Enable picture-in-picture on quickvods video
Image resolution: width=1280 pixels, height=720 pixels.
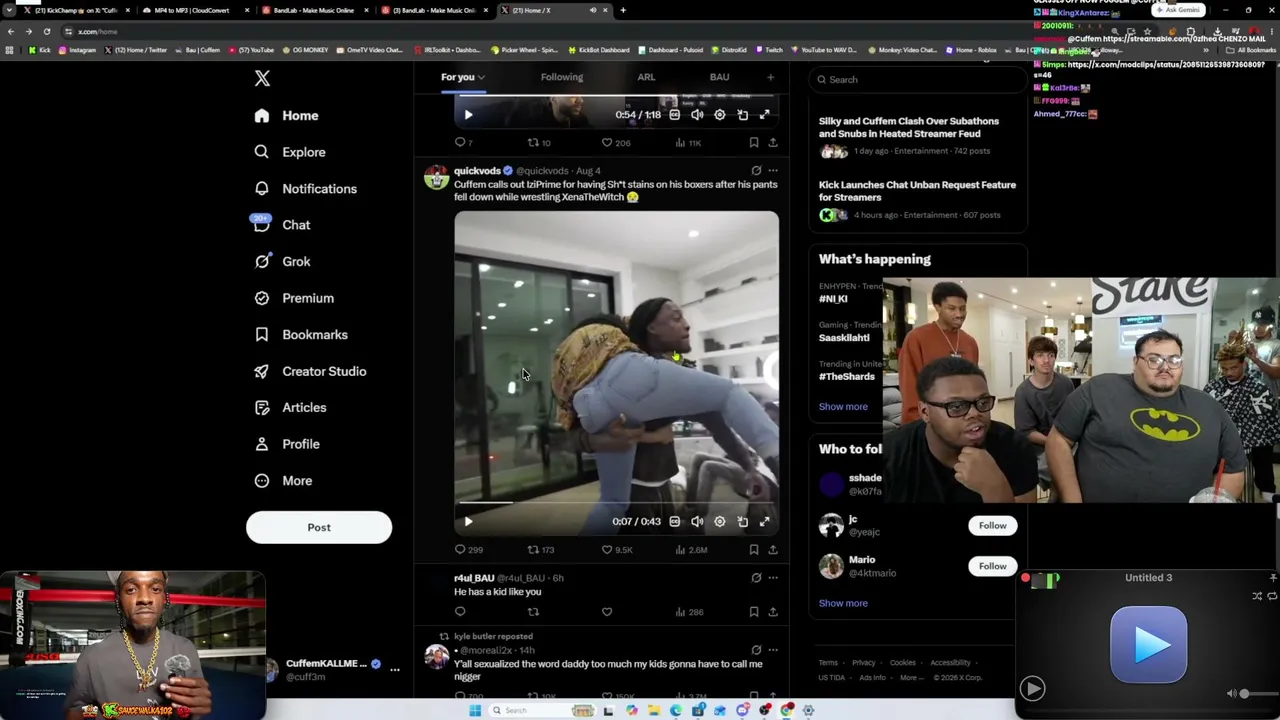pos(742,521)
